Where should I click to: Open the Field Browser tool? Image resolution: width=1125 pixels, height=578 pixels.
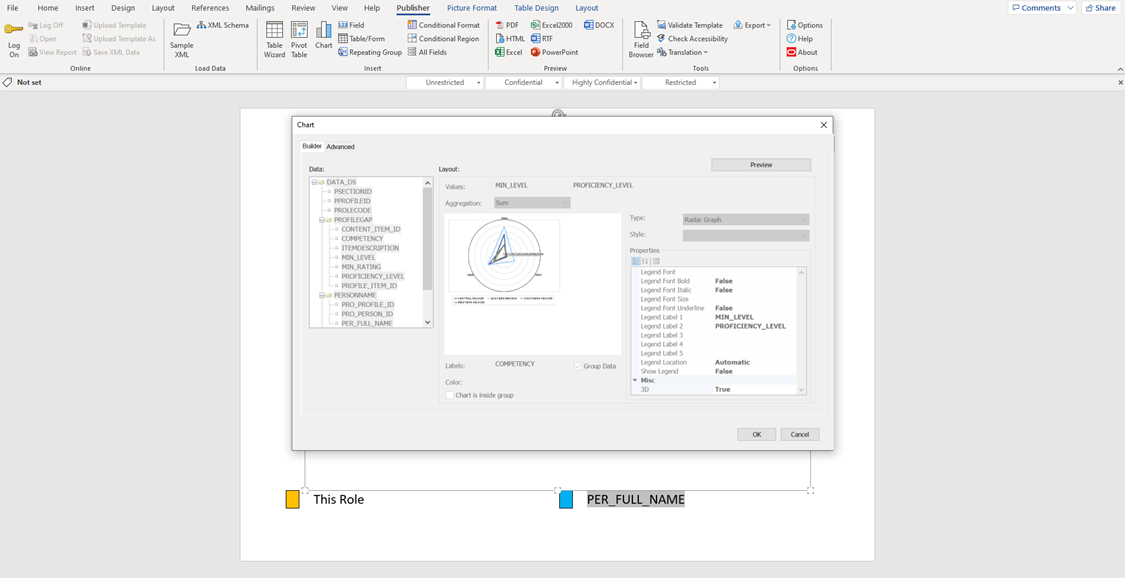coord(640,40)
